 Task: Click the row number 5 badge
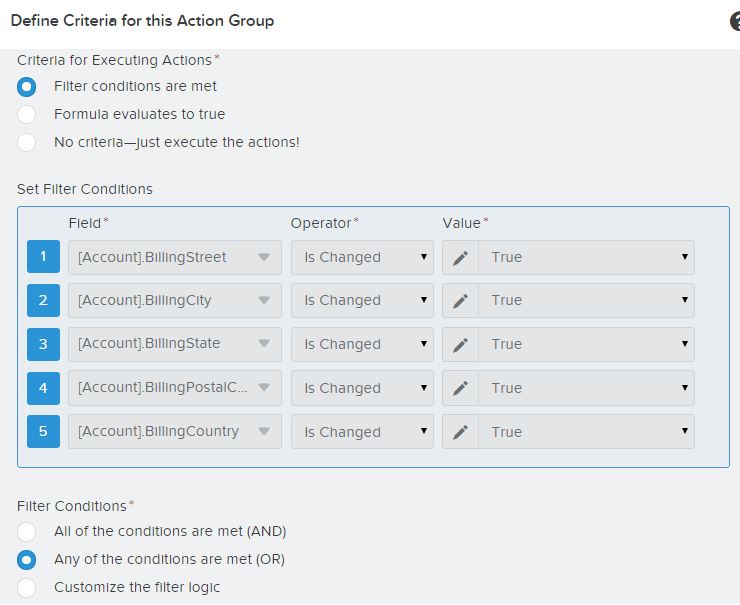[43, 432]
